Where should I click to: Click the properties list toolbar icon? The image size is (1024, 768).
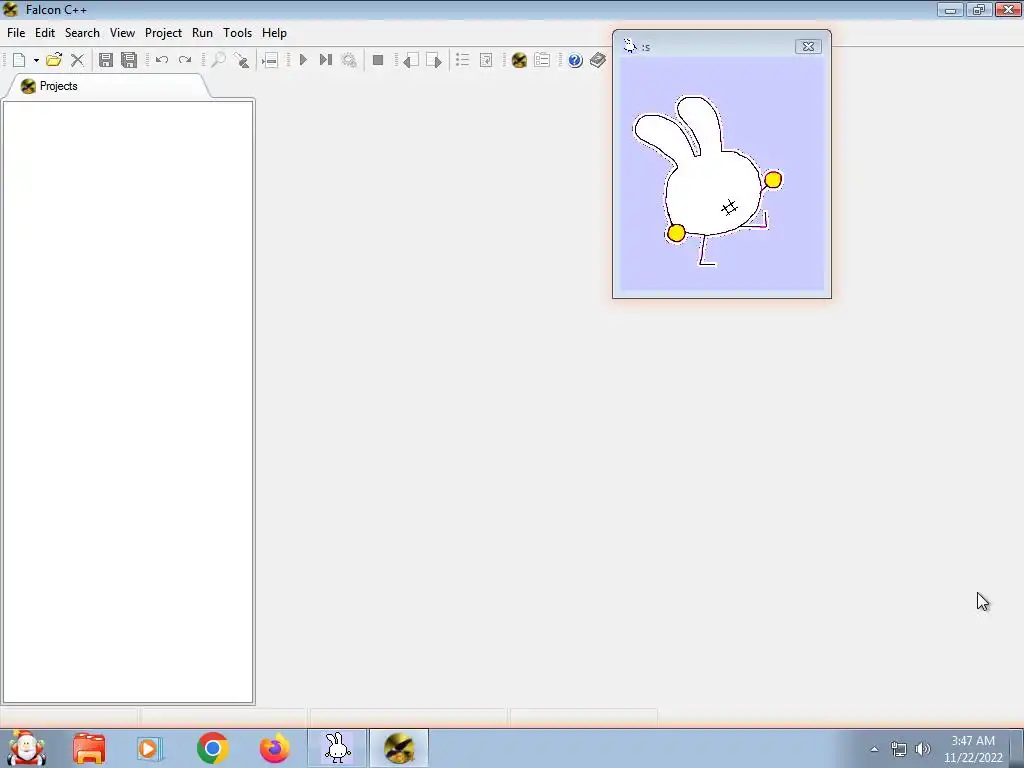click(x=542, y=60)
